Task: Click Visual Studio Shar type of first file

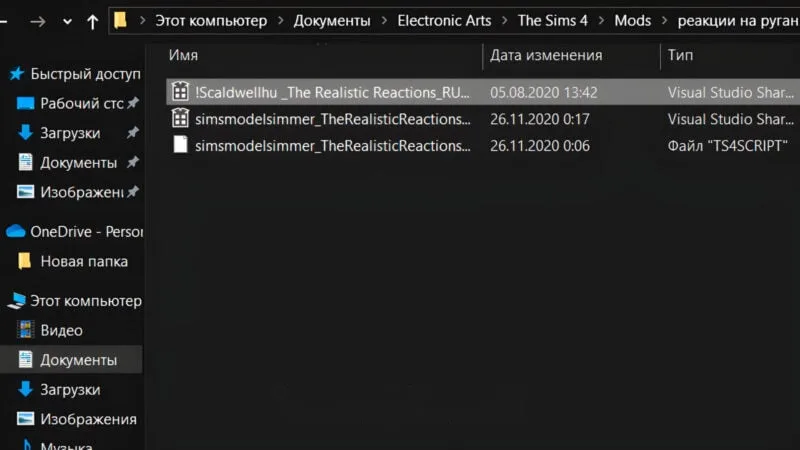Action: tap(731, 92)
